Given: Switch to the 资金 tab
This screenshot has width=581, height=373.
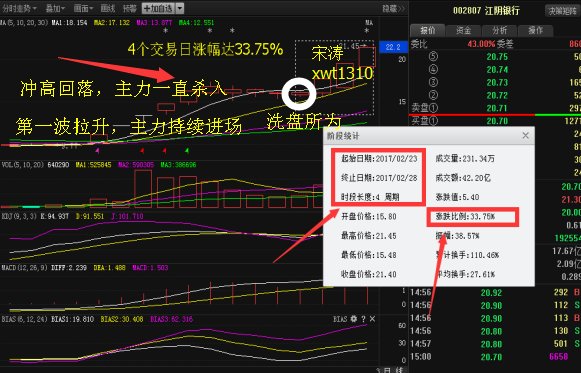Looking at the screenshot, I should pos(464,30).
